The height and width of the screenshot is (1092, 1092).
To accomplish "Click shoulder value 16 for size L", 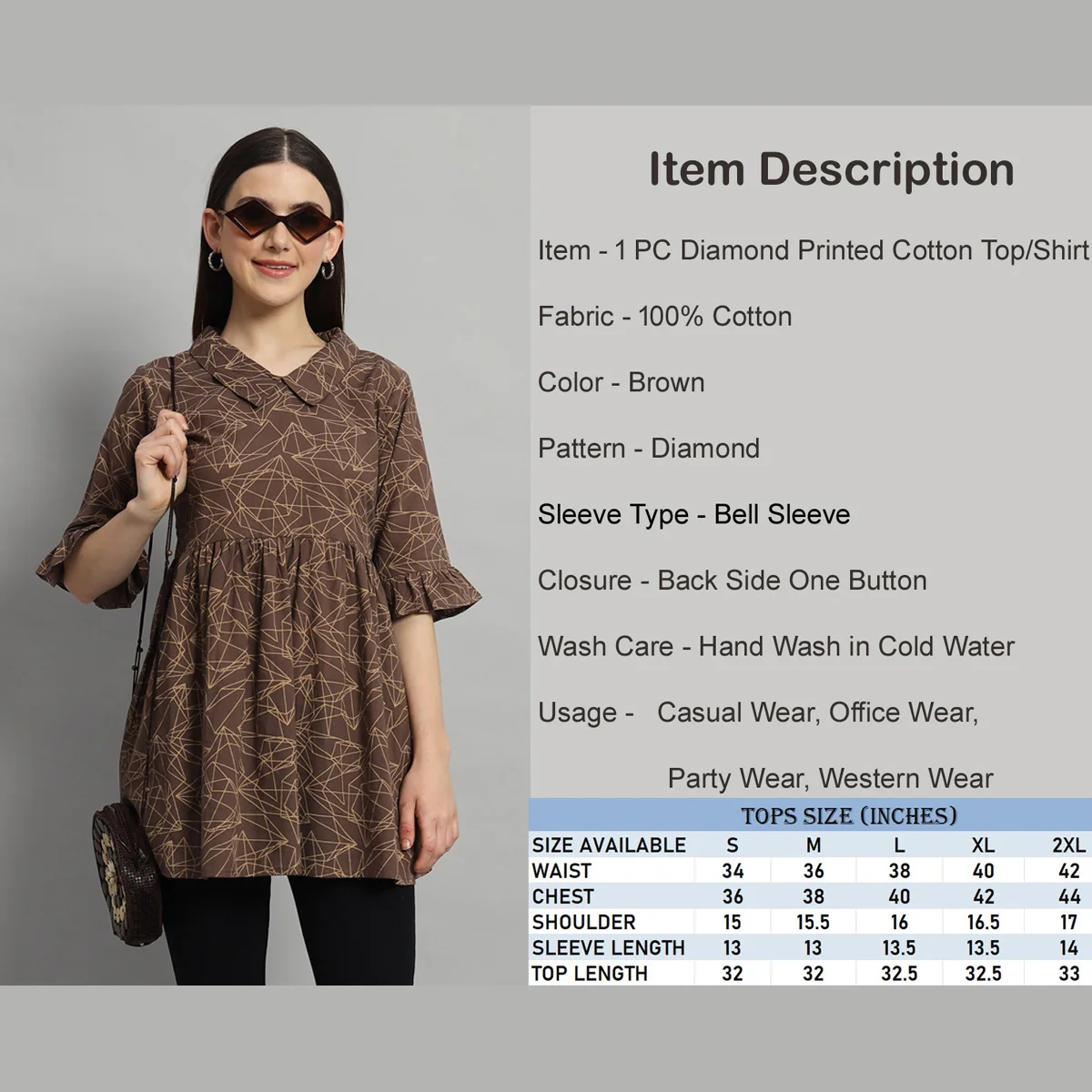I will (899, 922).
